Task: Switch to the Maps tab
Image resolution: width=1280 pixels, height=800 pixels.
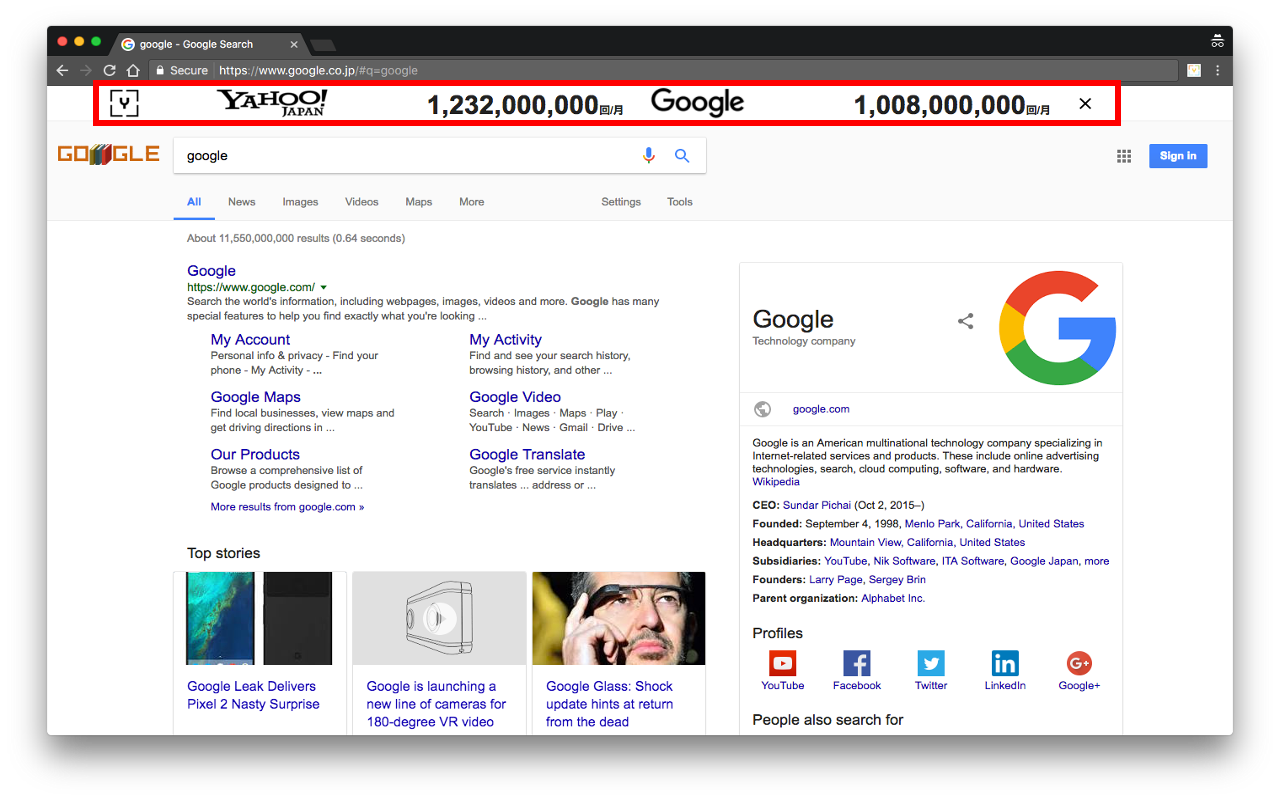Action: 419,202
